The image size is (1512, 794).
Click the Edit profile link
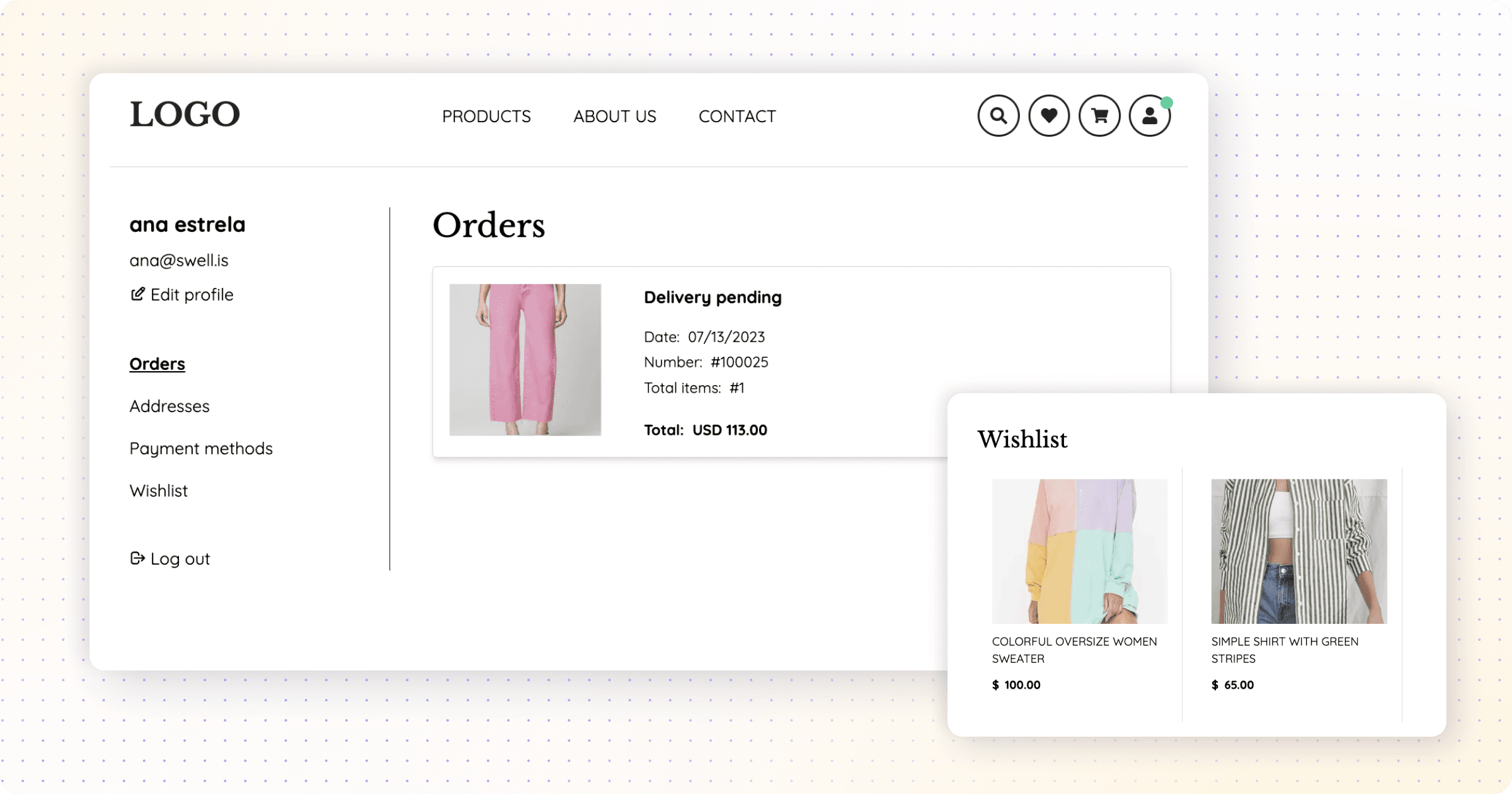coord(183,294)
